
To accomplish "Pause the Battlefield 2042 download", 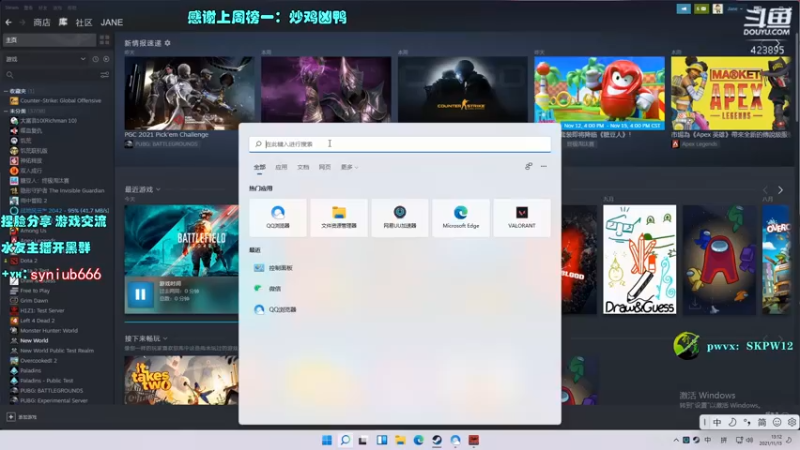I will click(x=140, y=294).
